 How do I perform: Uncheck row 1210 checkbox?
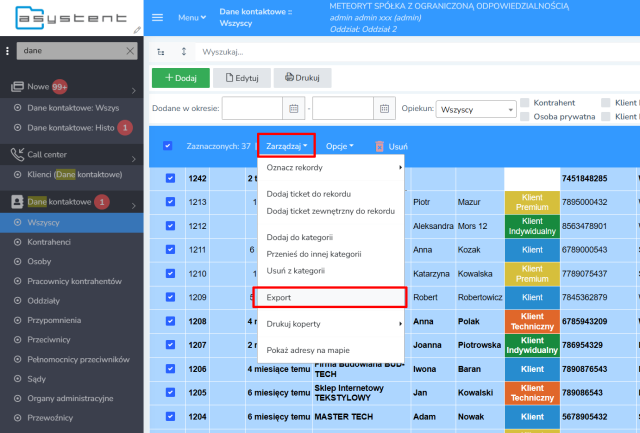click(x=170, y=273)
